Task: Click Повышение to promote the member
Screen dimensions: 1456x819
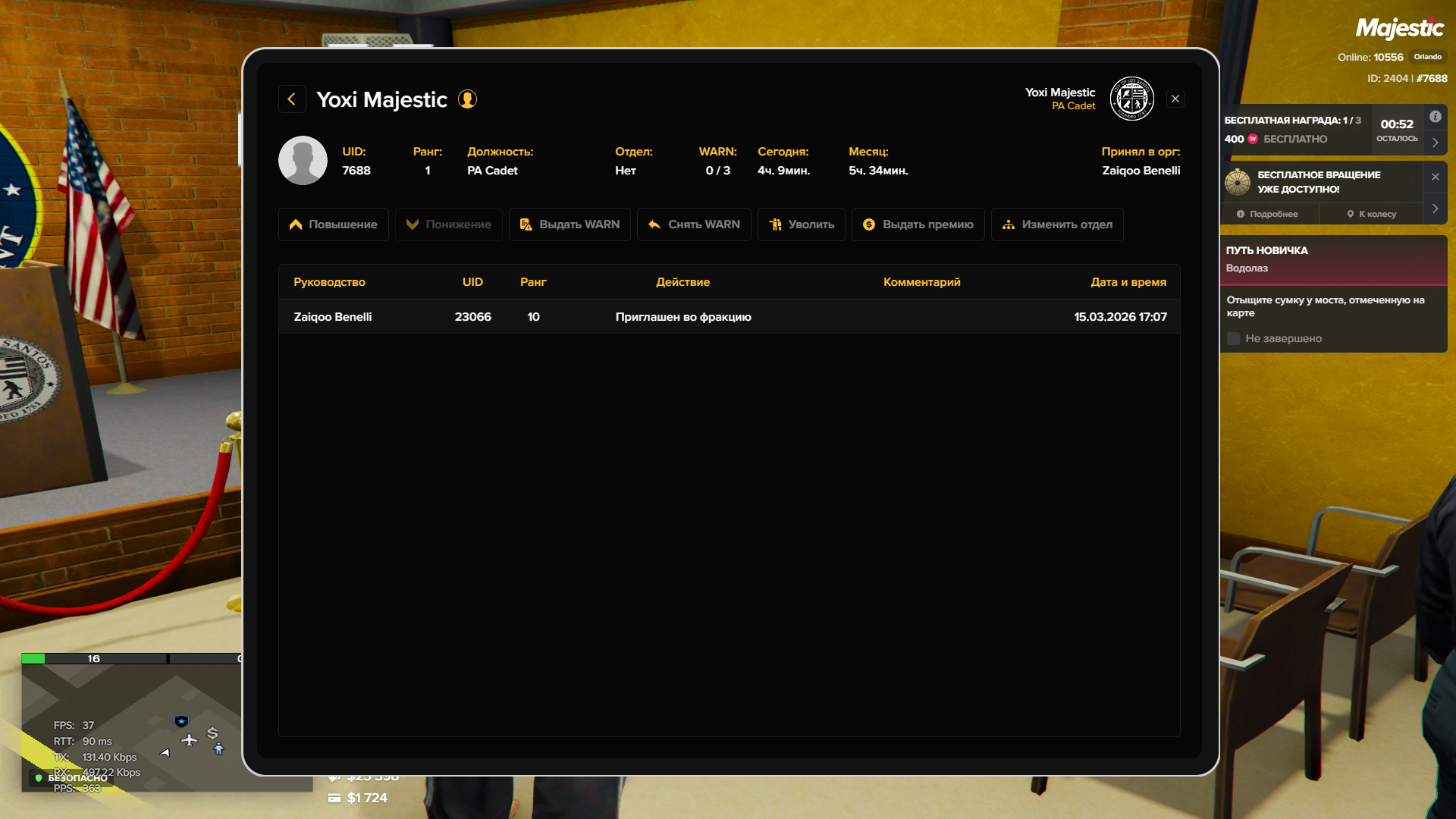Action: pyautogui.click(x=333, y=224)
